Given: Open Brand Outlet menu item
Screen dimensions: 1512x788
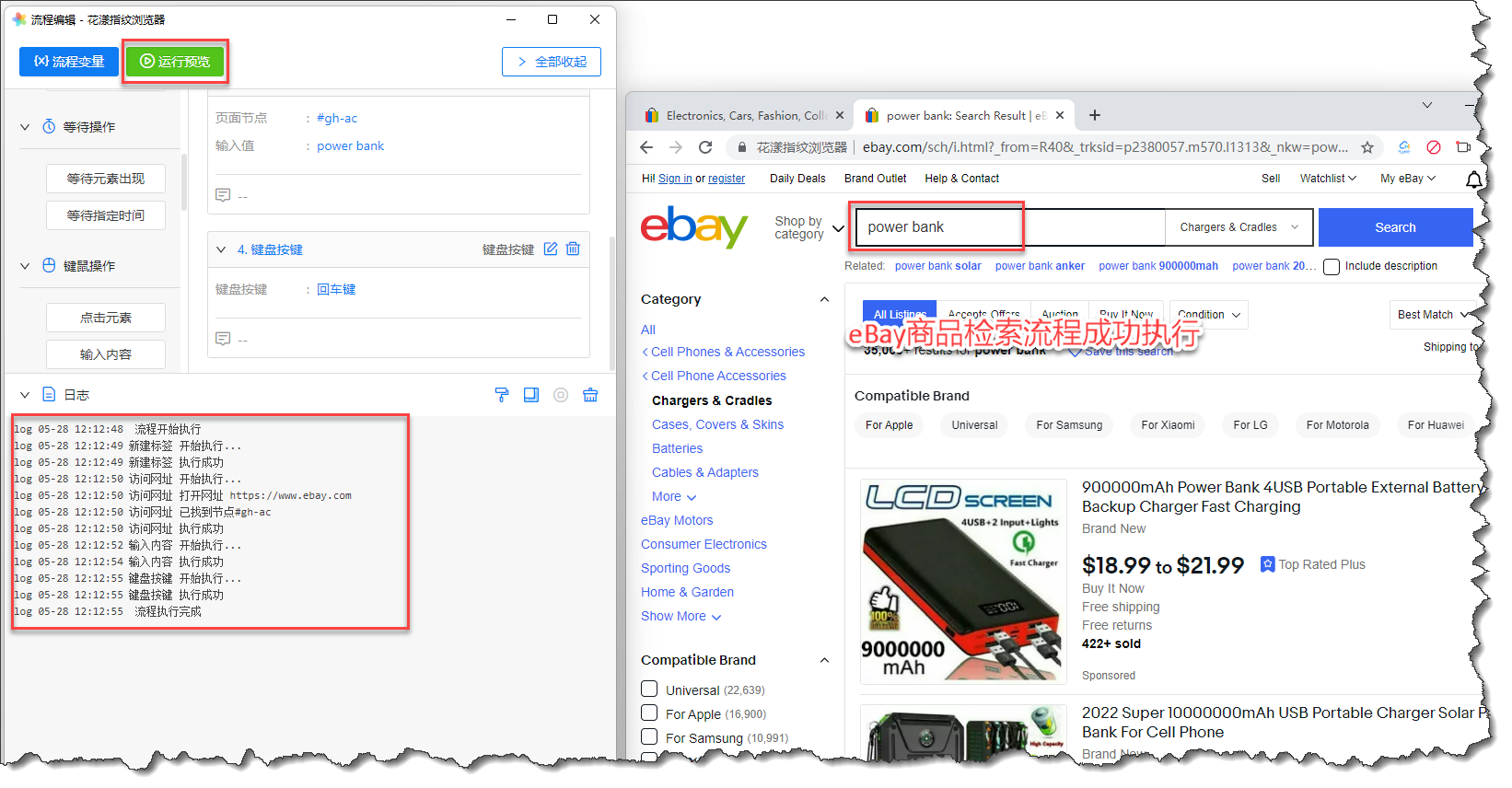Looking at the screenshot, I should click(875, 179).
